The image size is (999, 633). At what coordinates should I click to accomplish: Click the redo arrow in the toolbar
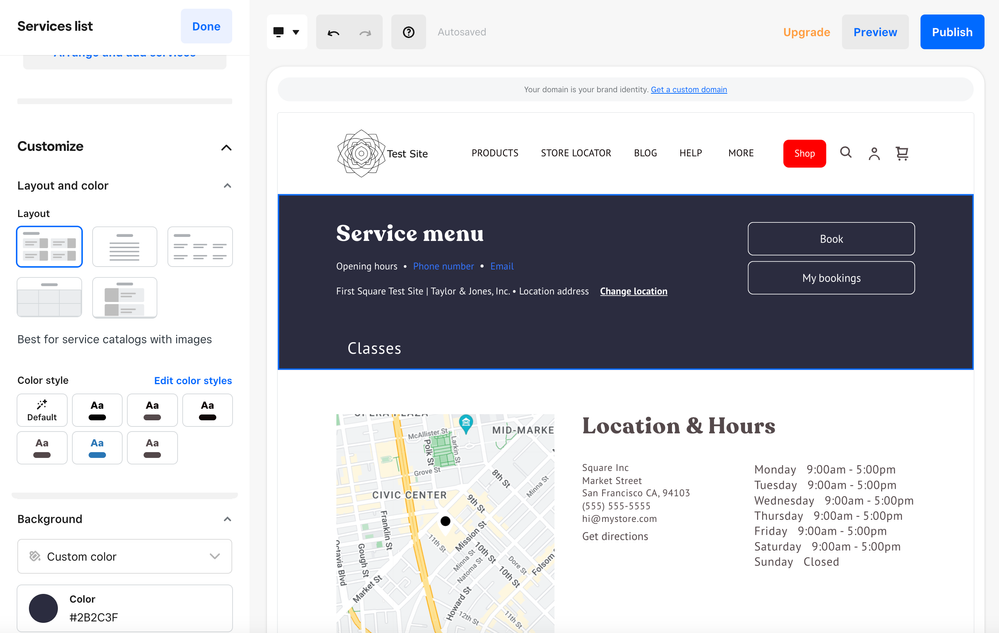click(x=365, y=32)
